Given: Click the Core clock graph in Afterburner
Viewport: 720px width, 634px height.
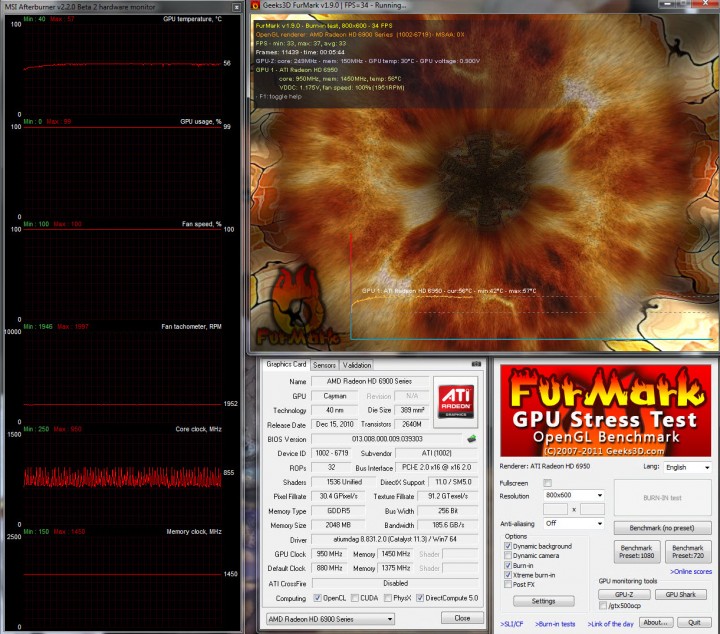Looking at the screenshot, I should coord(123,478).
